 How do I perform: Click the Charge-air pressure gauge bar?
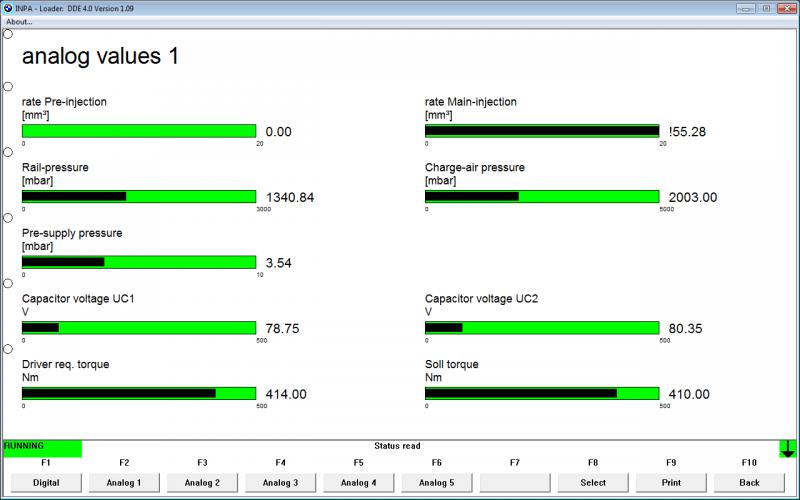tap(542, 197)
